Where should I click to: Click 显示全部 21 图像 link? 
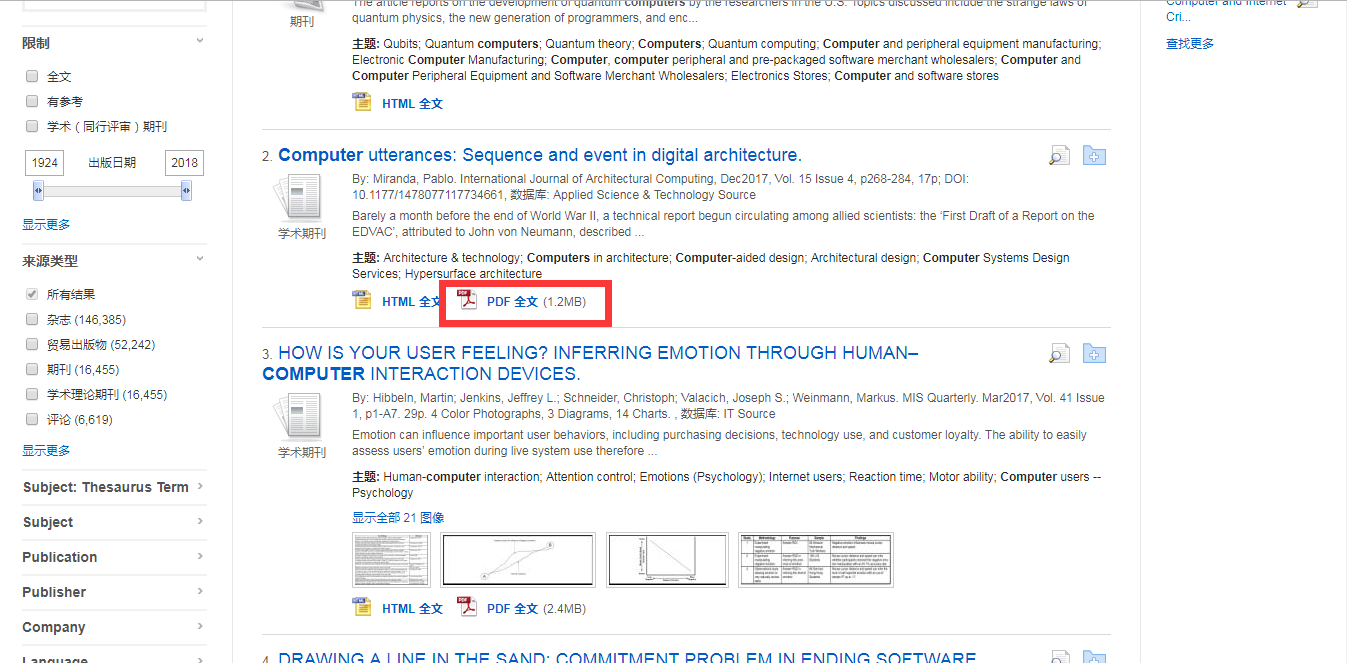tap(398, 517)
